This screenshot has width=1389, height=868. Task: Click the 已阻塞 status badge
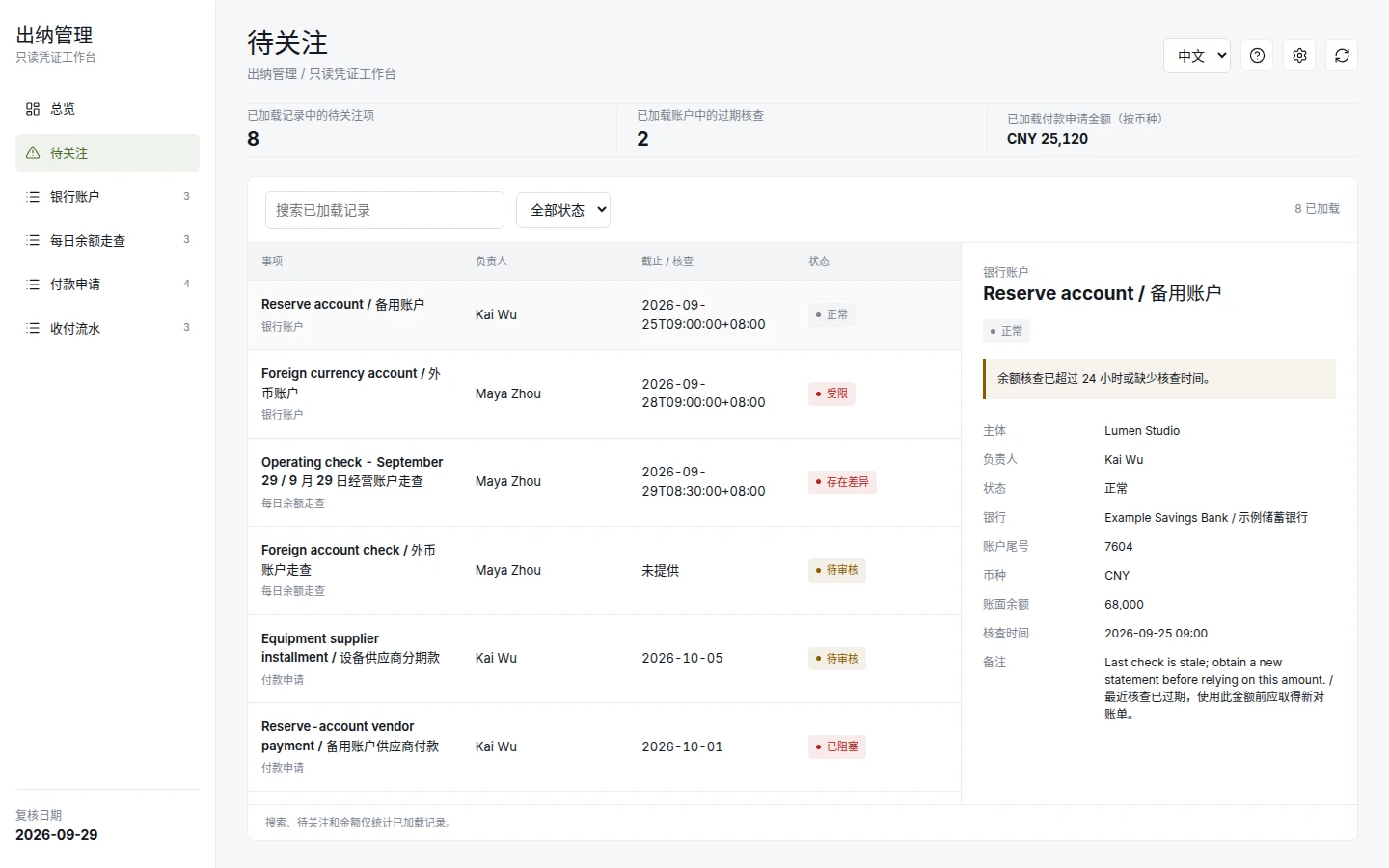[837, 746]
